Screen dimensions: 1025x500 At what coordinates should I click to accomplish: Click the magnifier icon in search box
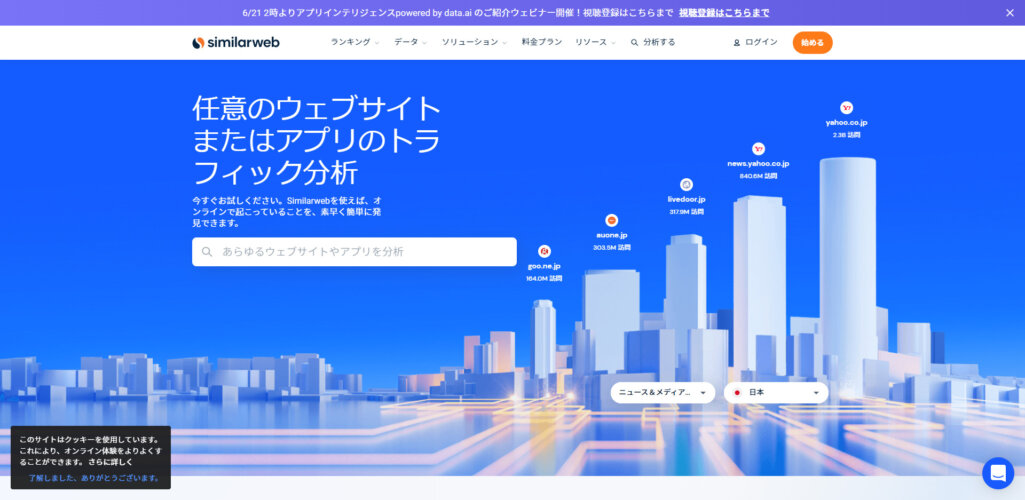click(207, 252)
